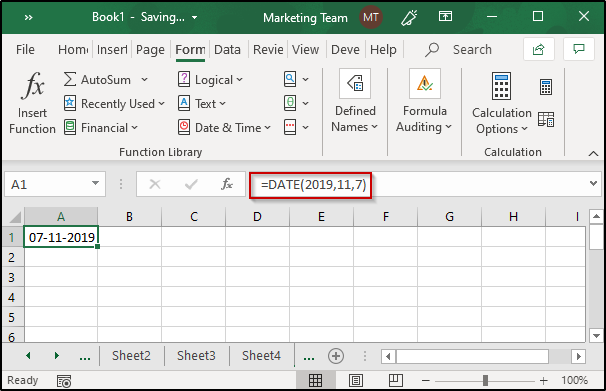The width and height of the screenshot is (606, 391).
Task: Open the Name Box dropdown arrow
Action: (95, 184)
